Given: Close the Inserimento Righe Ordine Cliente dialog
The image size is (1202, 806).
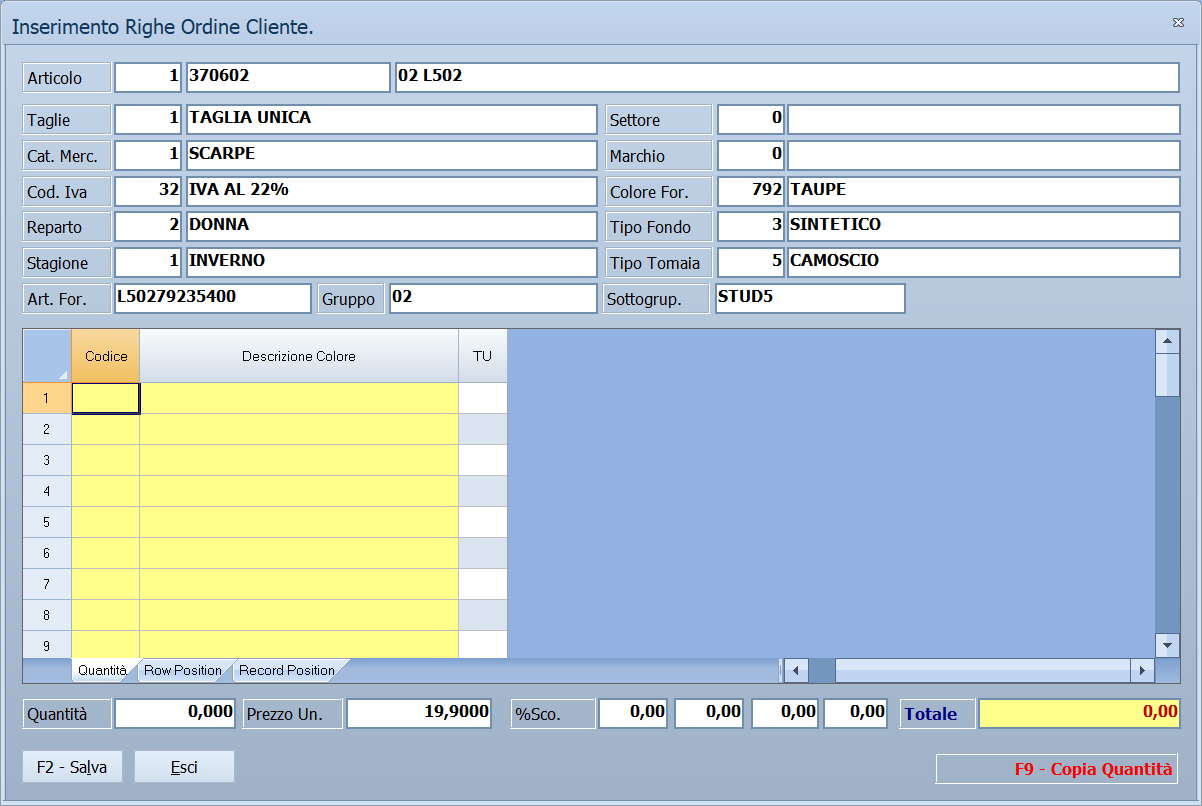Looking at the screenshot, I should pyautogui.click(x=1177, y=22).
